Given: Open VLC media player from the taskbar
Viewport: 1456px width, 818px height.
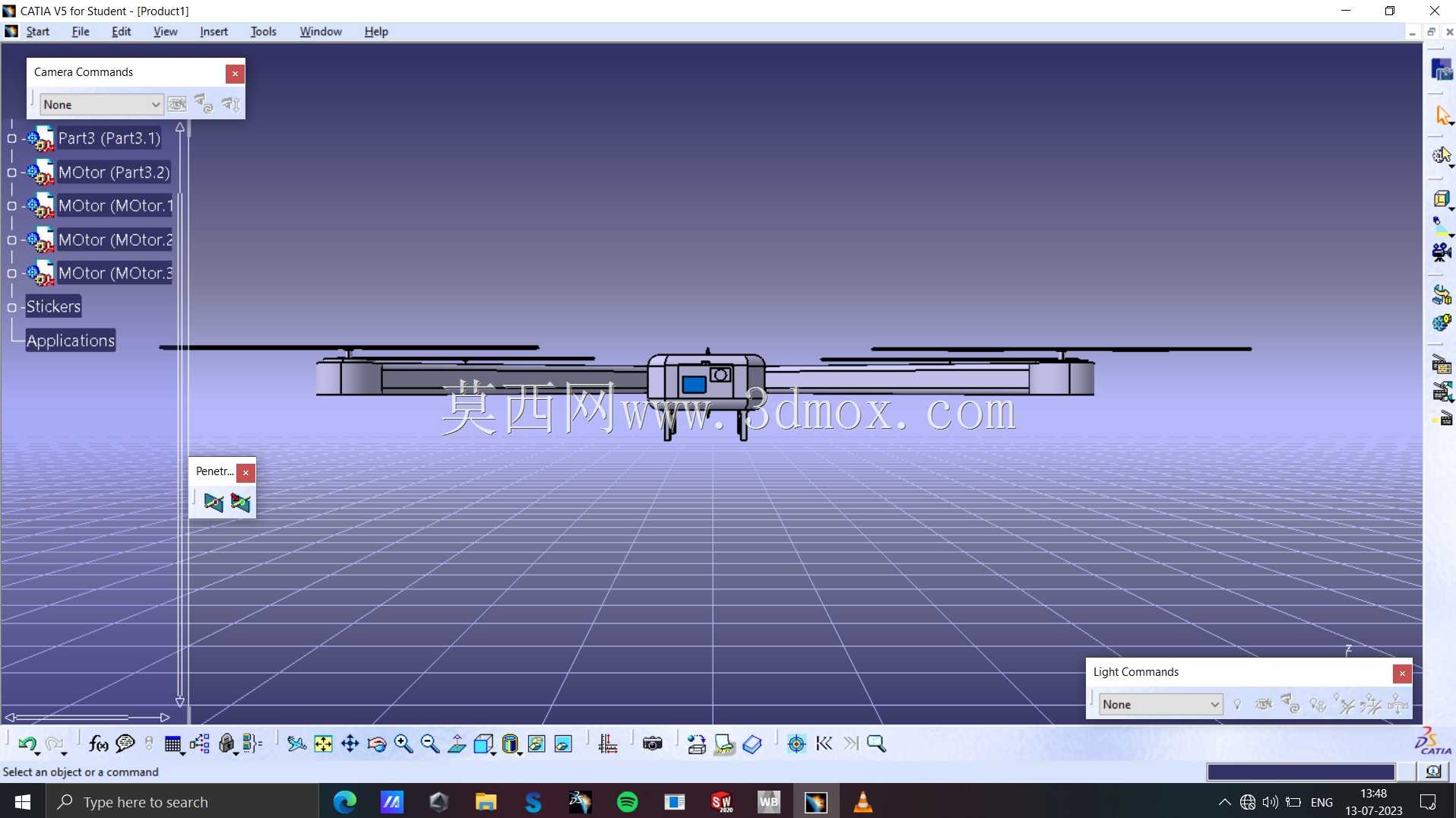Looking at the screenshot, I should tap(863, 802).
